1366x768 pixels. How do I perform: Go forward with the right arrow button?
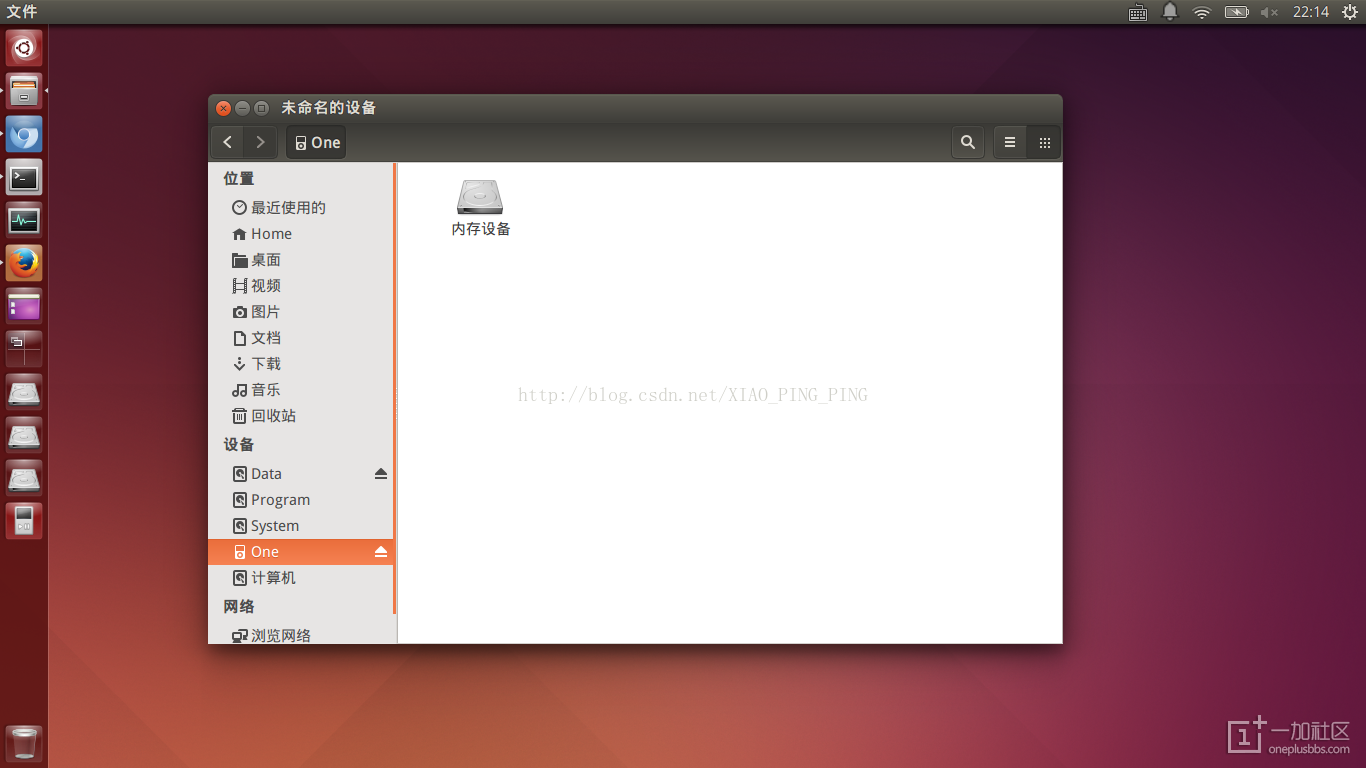(x=261, y=142)
